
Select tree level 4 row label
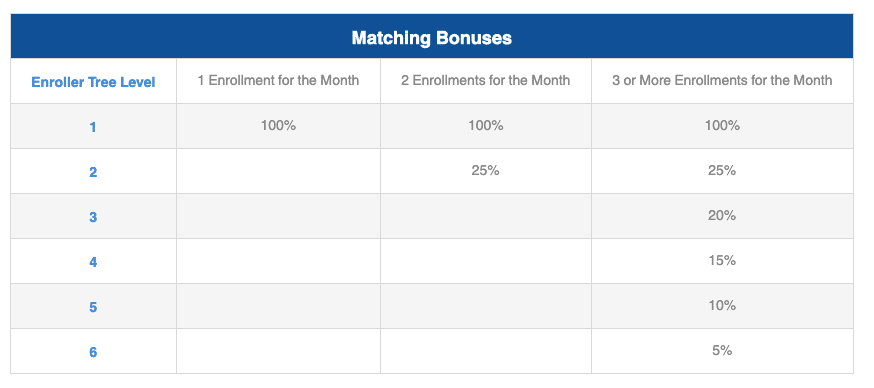coord(93,262)
